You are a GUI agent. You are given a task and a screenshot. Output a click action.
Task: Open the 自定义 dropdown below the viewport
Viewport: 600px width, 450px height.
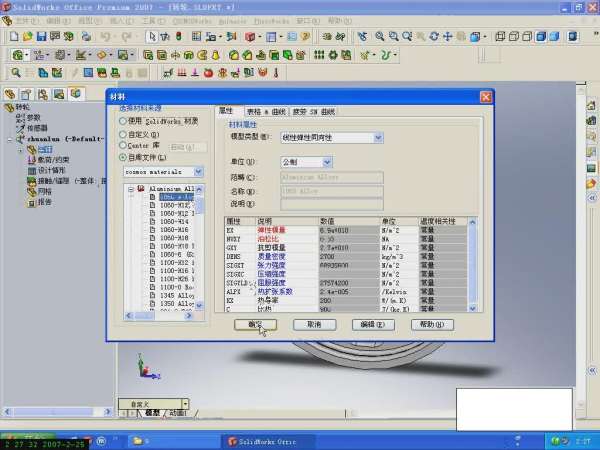pos(185,404)
